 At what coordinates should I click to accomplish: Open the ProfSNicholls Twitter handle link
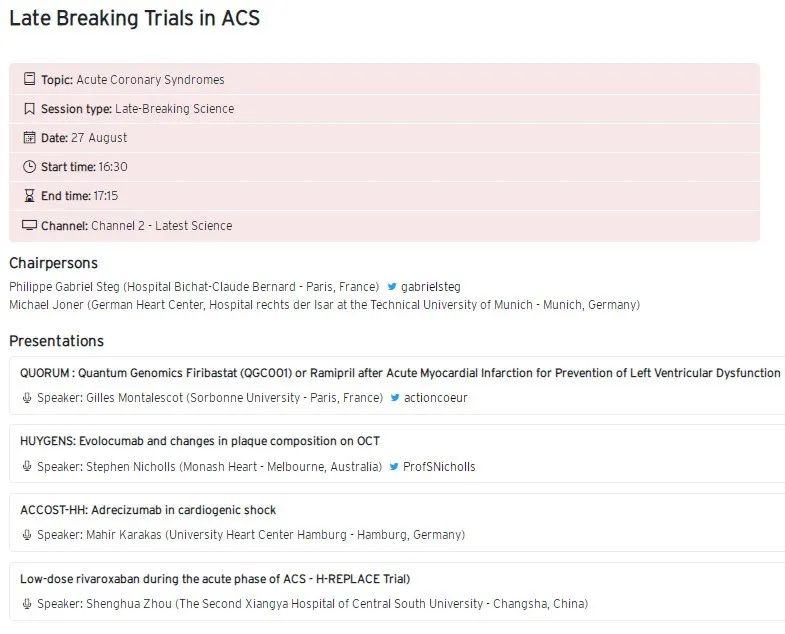coord(439,467)
